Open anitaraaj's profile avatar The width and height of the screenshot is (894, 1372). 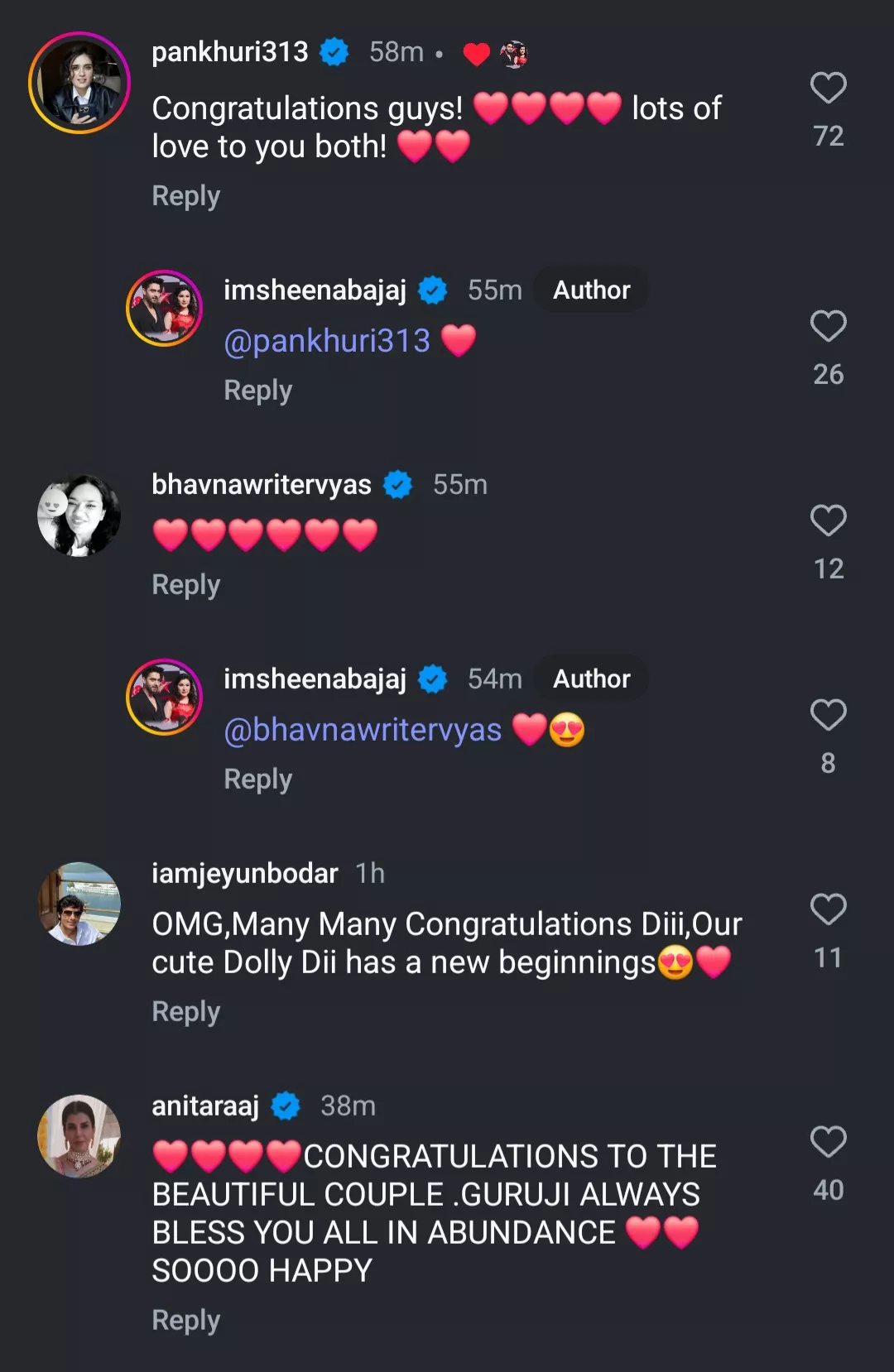79,1136
